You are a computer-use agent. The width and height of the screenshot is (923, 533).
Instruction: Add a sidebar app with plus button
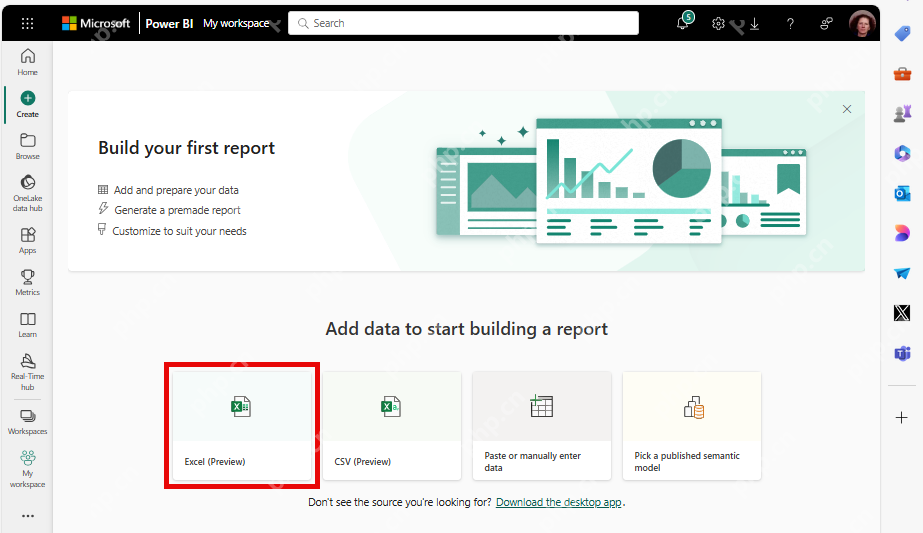click(901, 418)
